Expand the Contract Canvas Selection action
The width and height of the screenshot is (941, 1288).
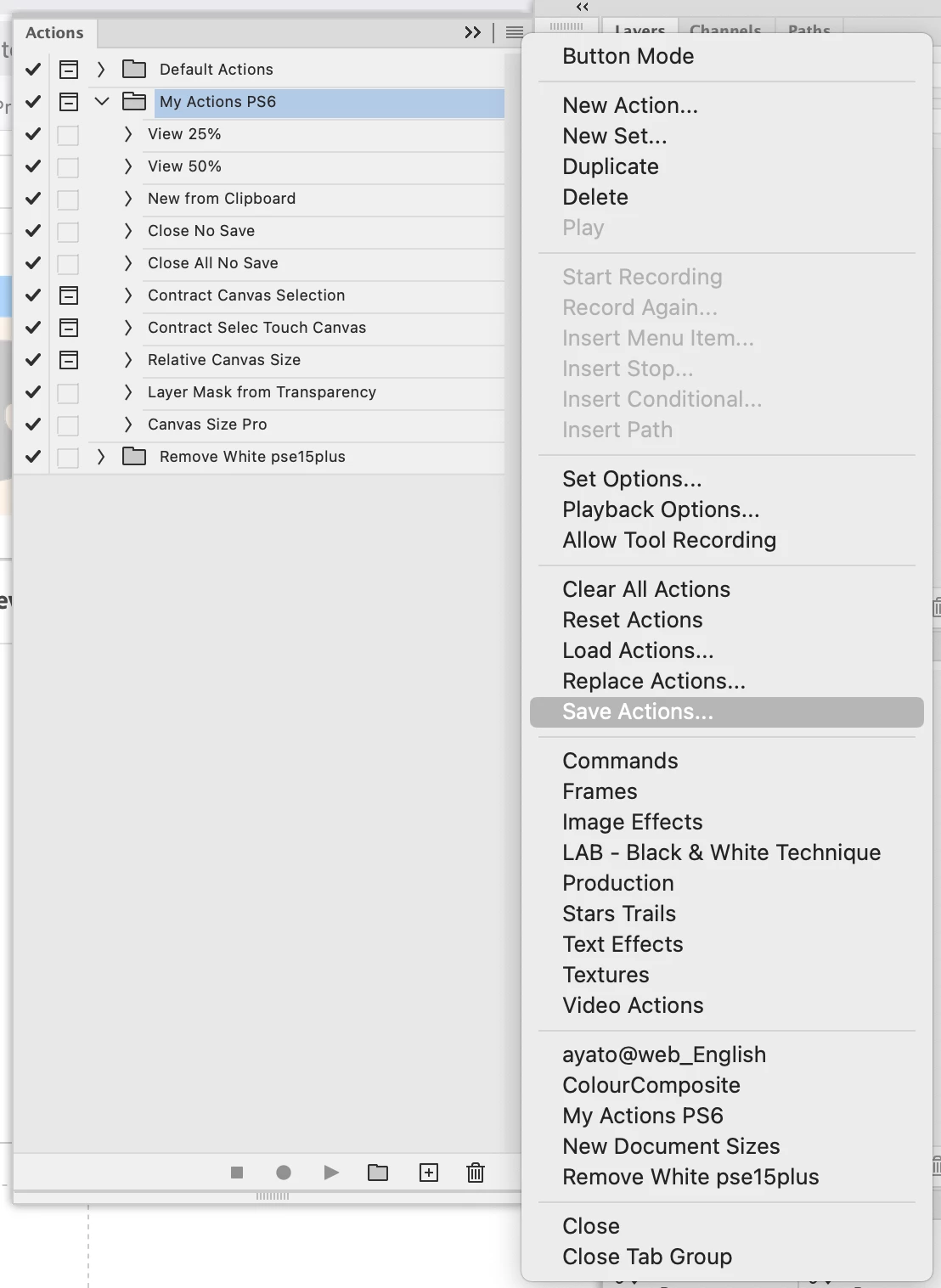pyautogui.click(x=128, y=295)
